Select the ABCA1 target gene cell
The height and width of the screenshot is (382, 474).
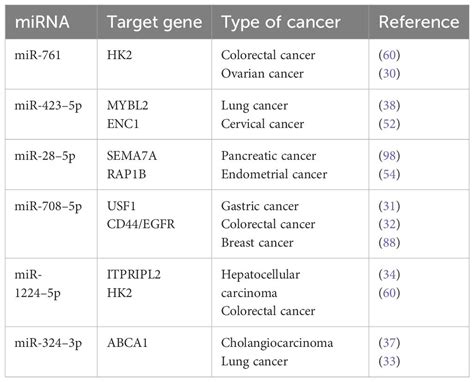(x=154, y=352)
